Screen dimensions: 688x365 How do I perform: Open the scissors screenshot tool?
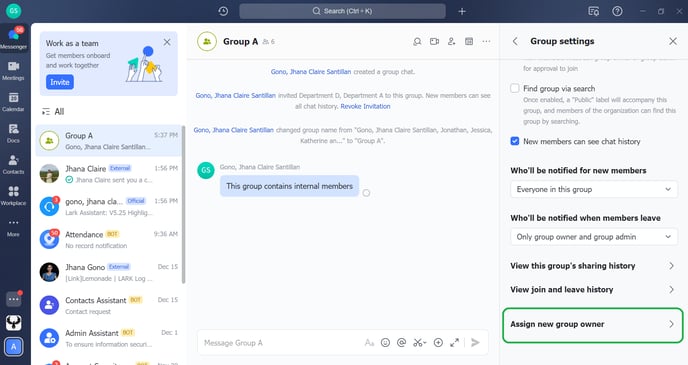pos(419,343)
